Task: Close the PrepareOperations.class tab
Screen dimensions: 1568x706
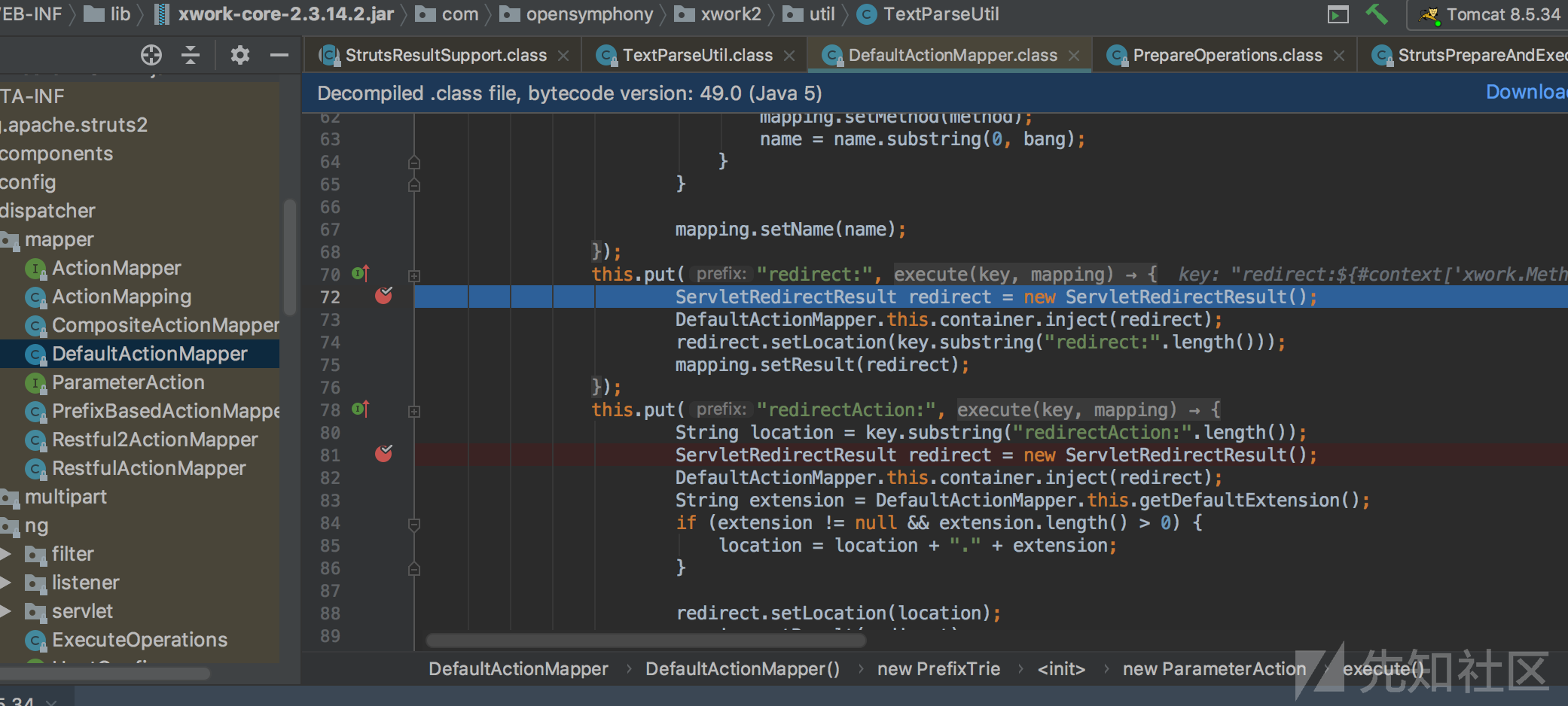Action: (1339, 56)
